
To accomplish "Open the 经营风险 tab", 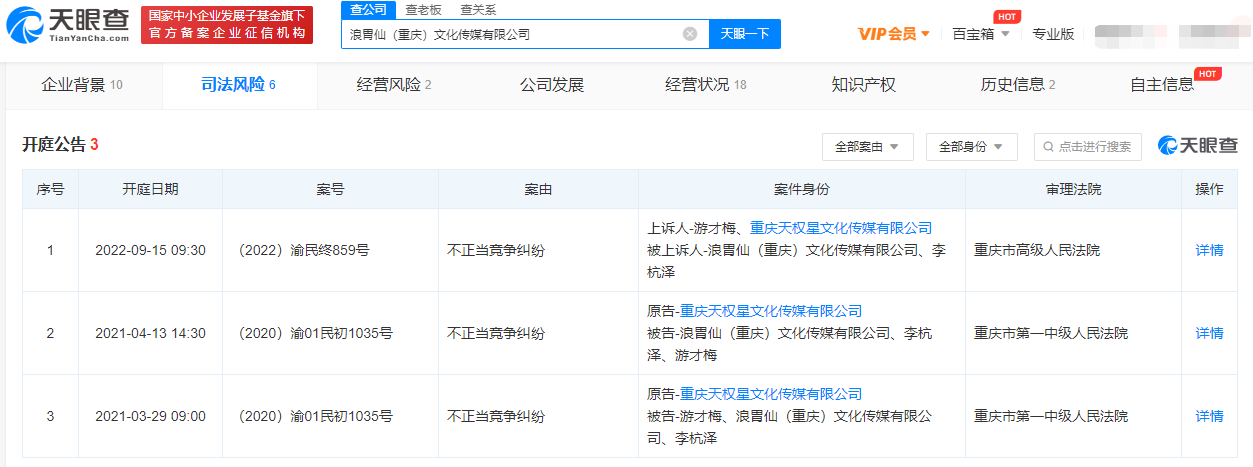I will point(394,85).
